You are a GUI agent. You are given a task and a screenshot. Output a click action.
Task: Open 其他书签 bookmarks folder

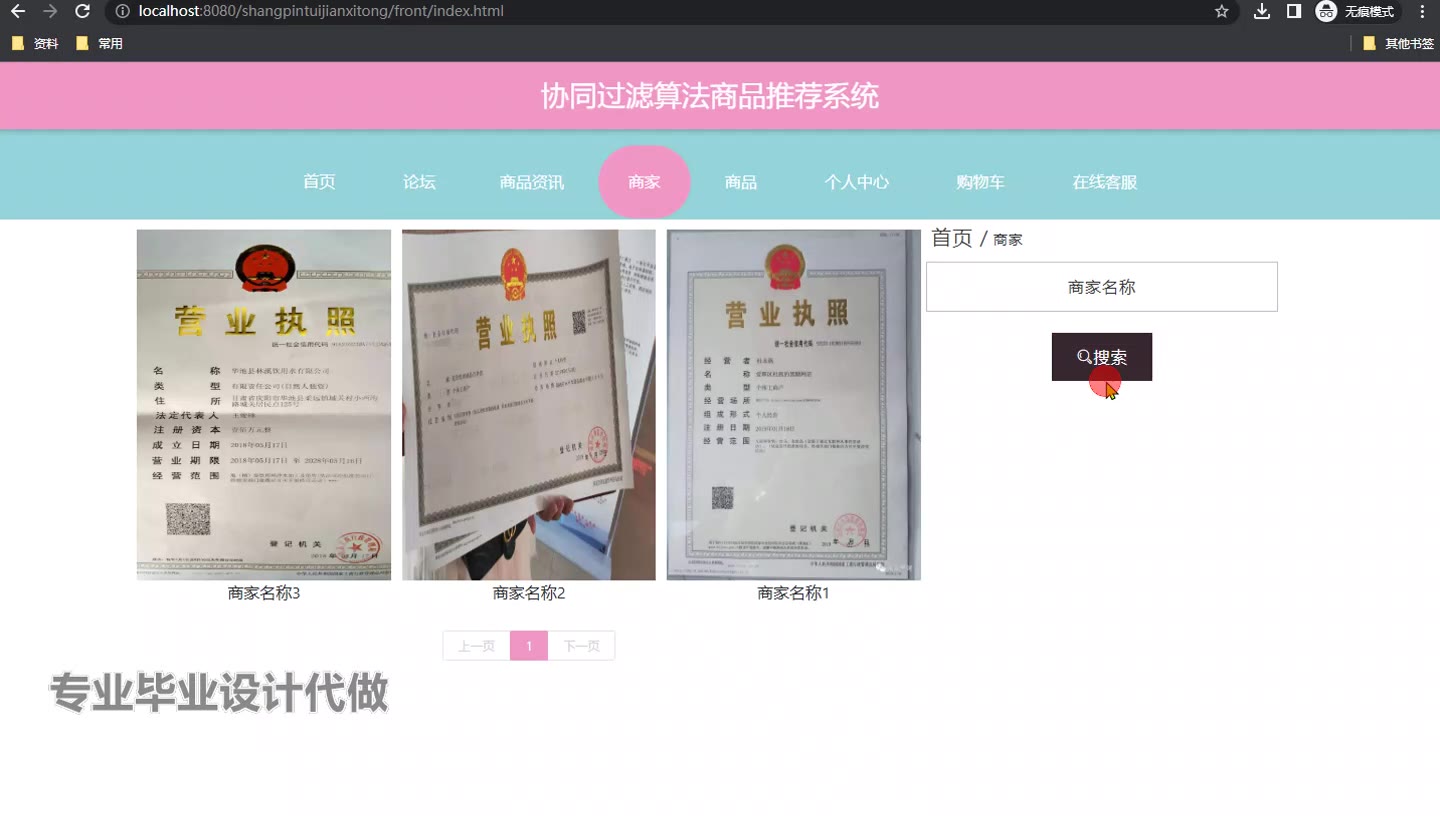coord(1398,43)
